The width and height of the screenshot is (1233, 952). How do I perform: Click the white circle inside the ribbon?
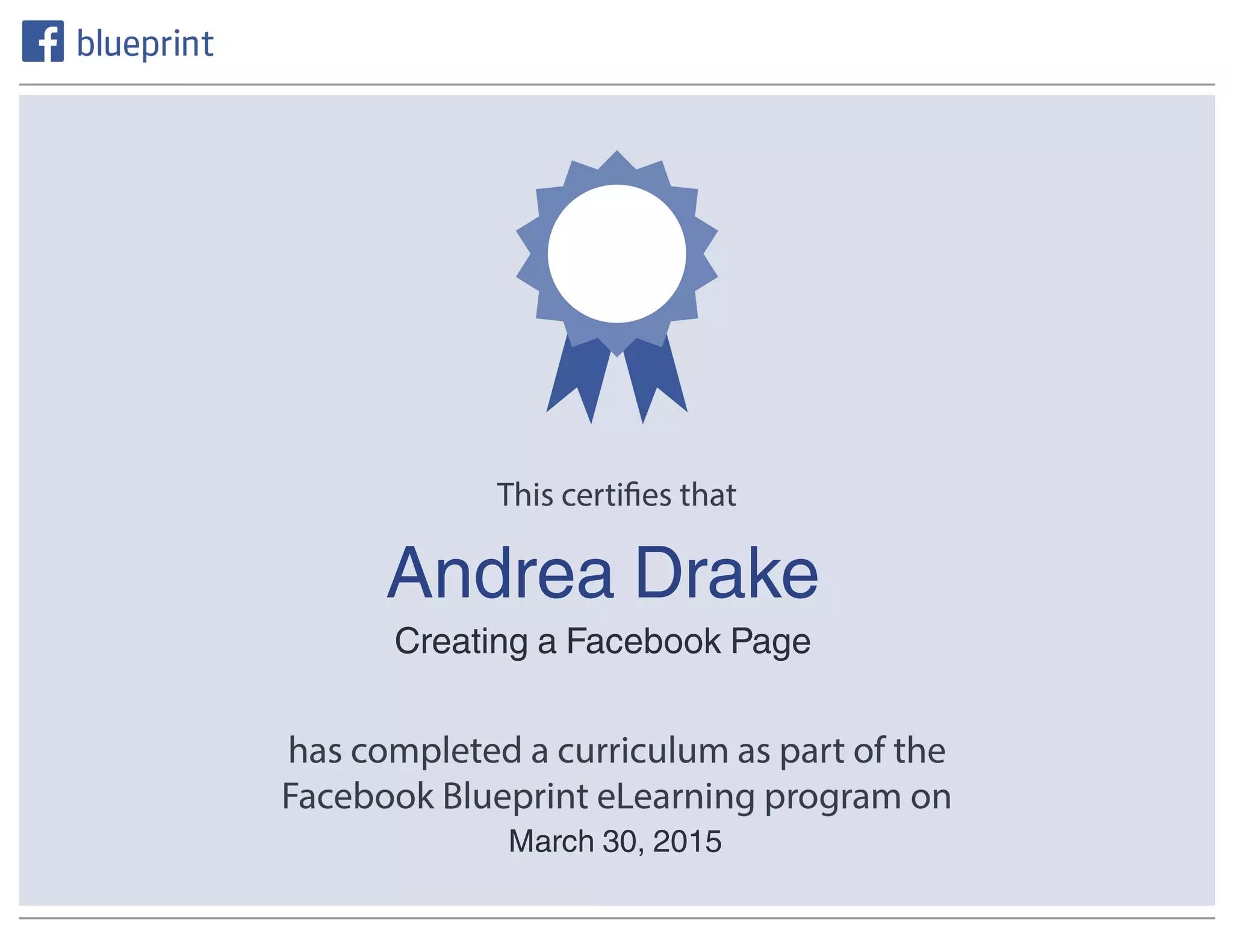coord(616,253)
